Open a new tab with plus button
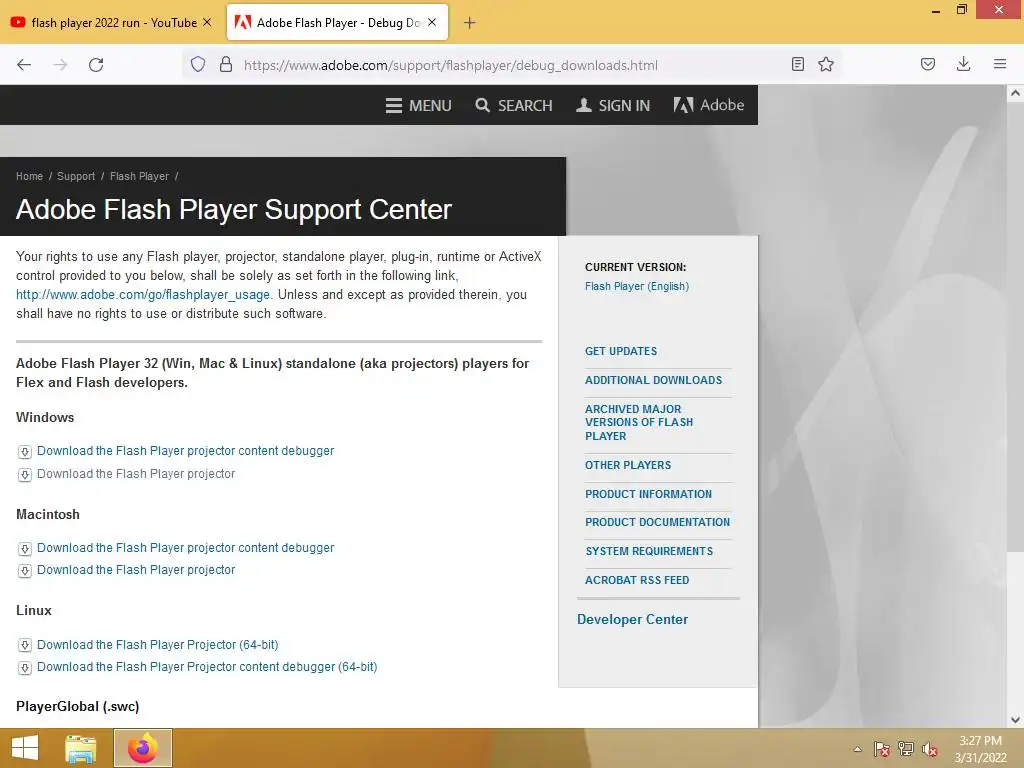This screenshot has width=1024, height=768. [x=470, y=23]
